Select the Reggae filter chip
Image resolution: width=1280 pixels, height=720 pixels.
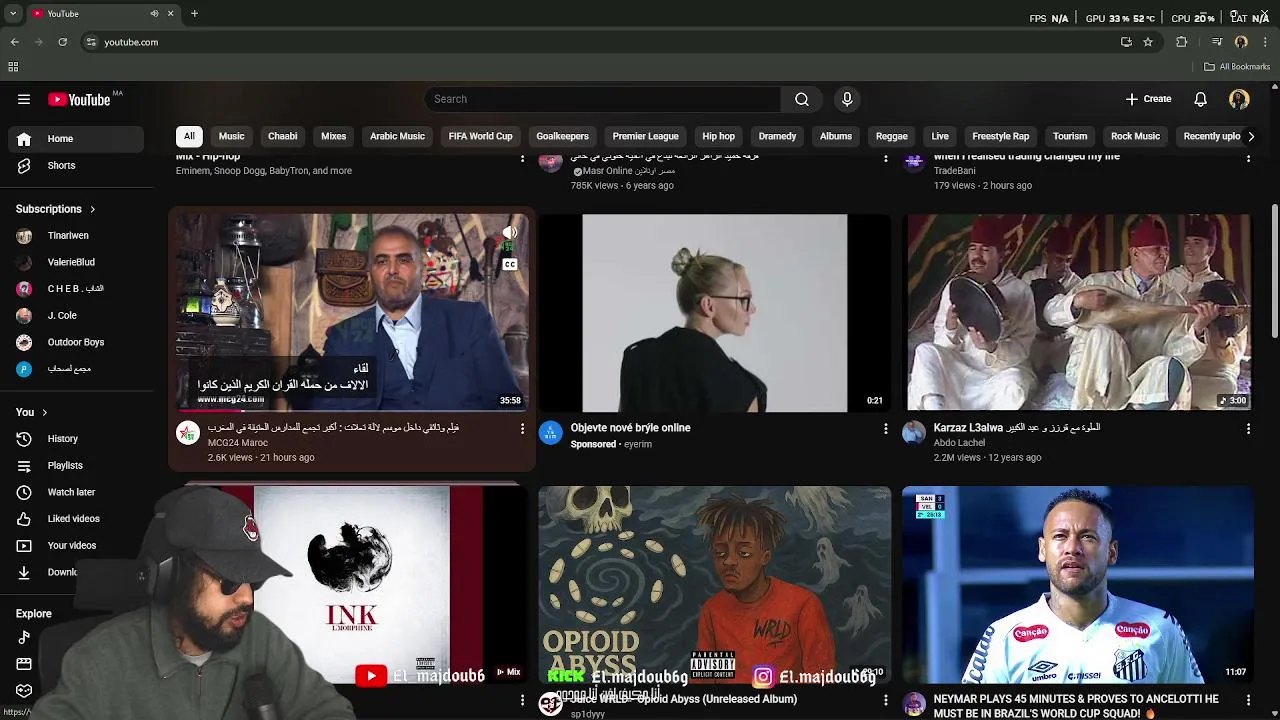coord(891,136)
